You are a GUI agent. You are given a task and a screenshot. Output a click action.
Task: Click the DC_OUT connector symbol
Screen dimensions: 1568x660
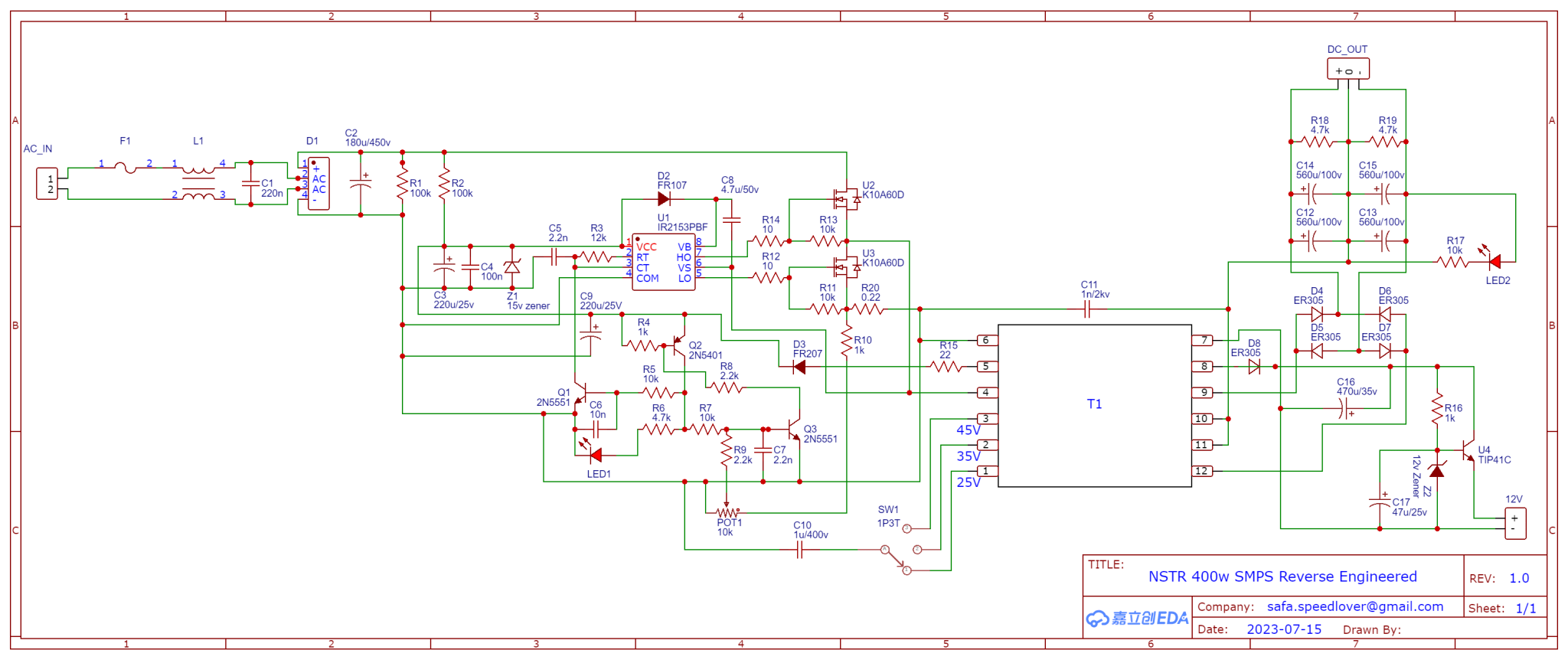[x=1348, y=69]
